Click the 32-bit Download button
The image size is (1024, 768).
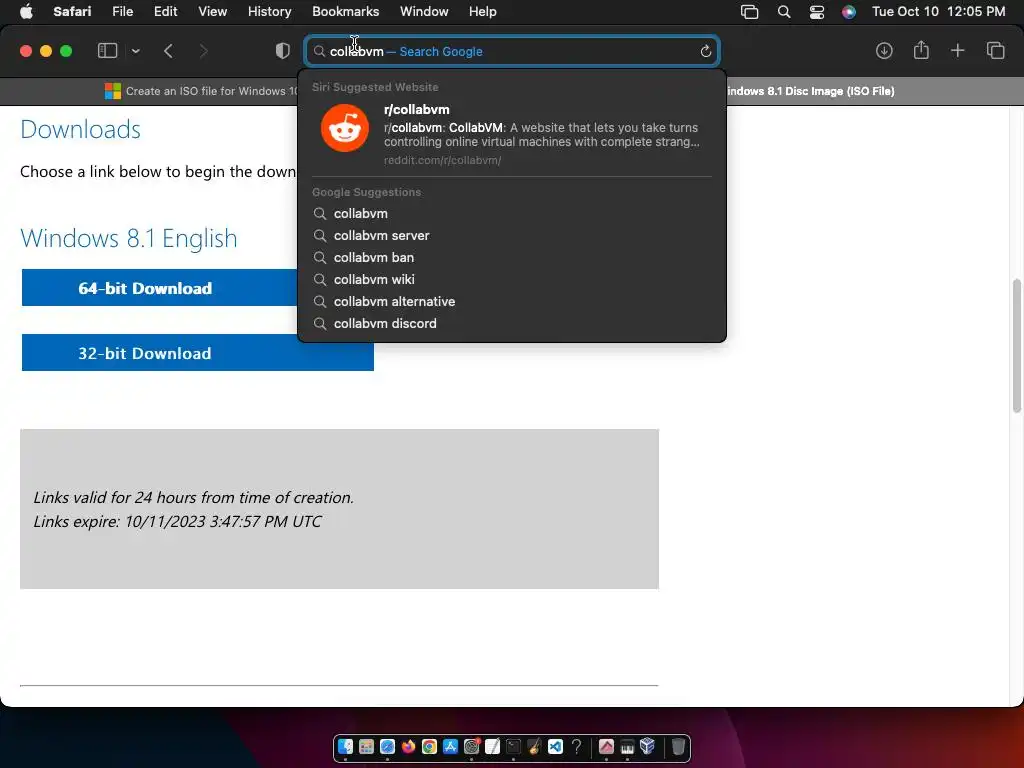click(197, 353)
